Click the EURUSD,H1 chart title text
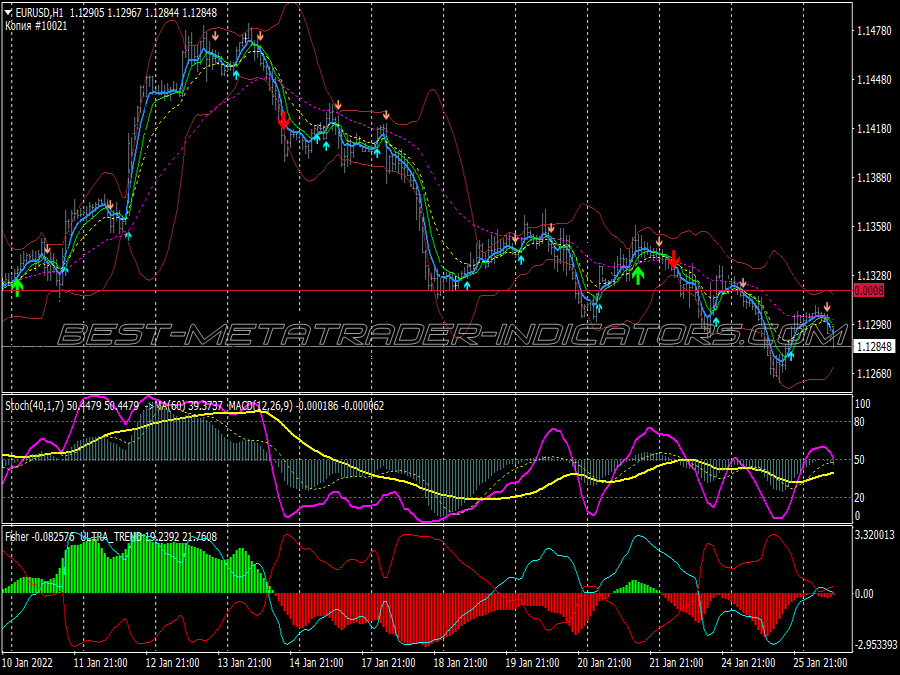 click(x=40, y=12)
